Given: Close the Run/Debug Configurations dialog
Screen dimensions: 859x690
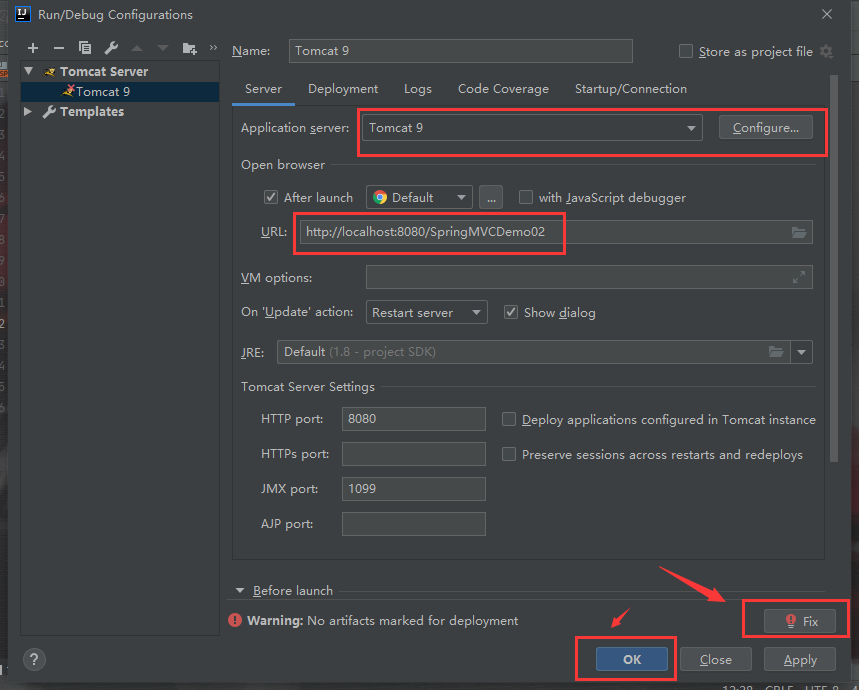Looking at the screenshot, I should pyautogui.click(x=827, y=14).
